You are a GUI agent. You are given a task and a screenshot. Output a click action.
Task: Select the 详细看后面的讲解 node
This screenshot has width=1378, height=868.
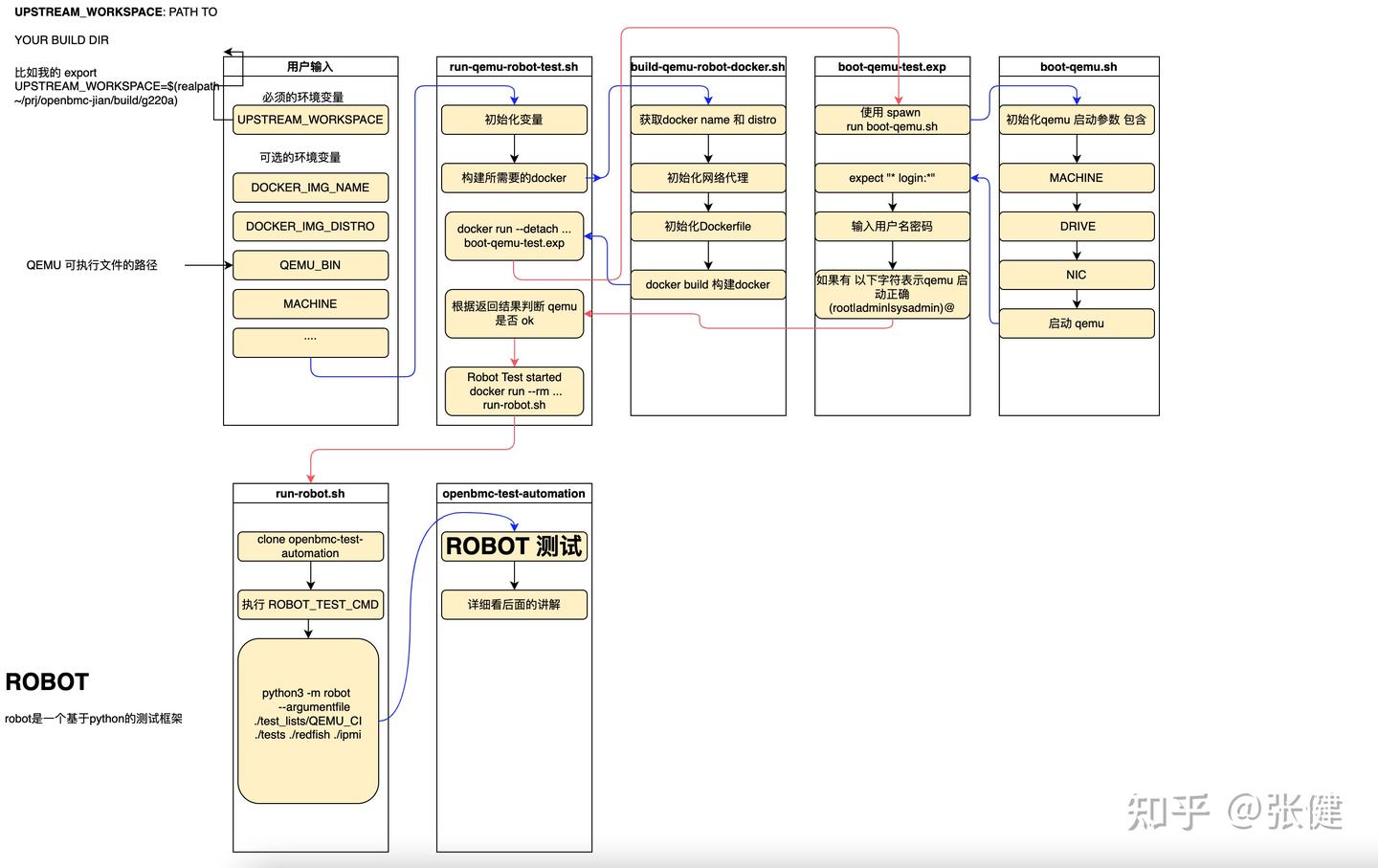[x=514, y=605]
